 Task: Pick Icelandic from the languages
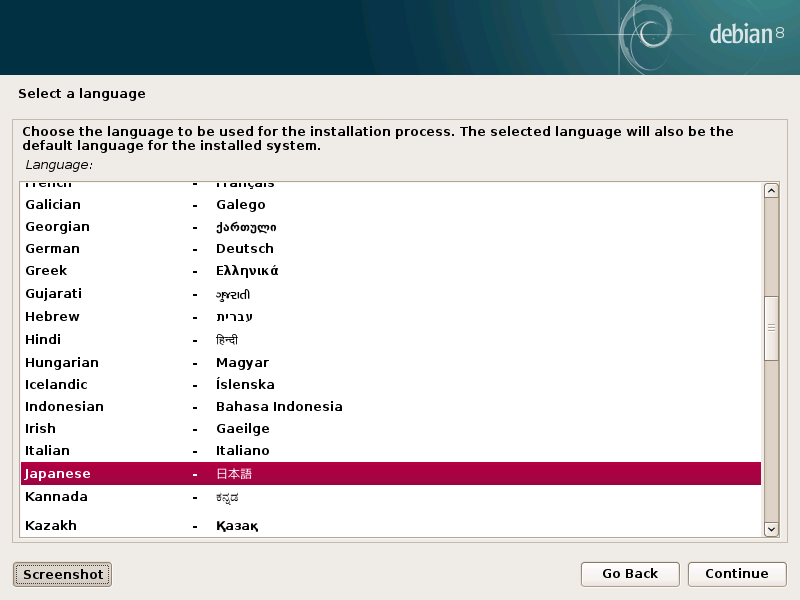56,385
